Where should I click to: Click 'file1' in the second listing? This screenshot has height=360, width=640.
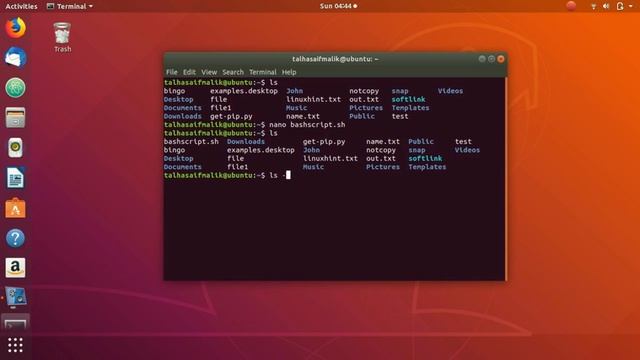(x=237, y=167)
